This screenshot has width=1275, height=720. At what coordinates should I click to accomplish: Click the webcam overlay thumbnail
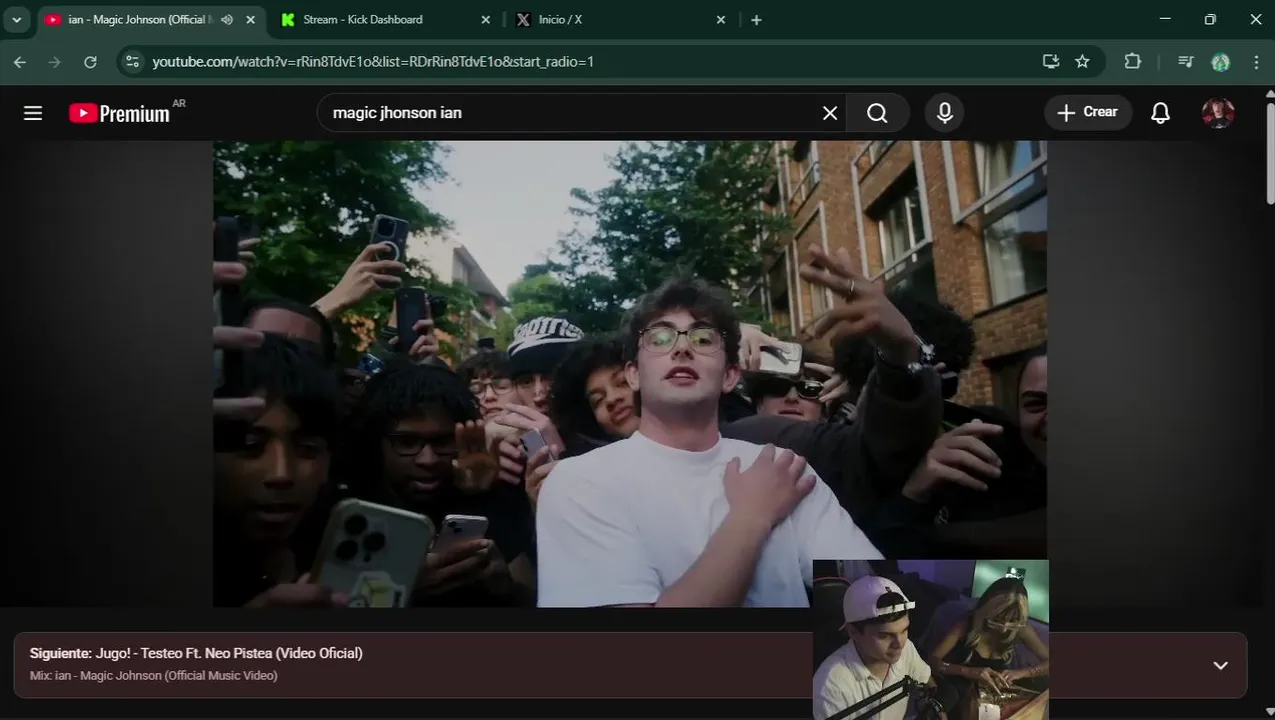pos(931,640)
